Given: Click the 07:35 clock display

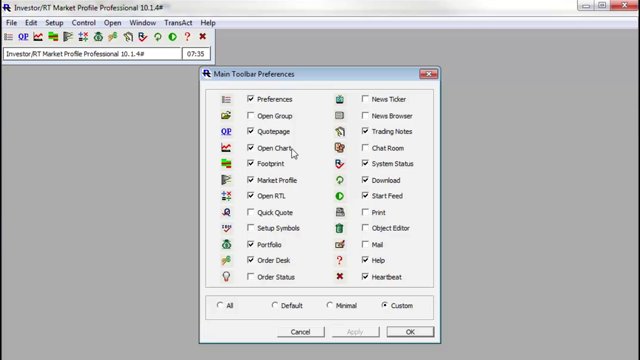Looking at the screenshot, I should point(196,54).
